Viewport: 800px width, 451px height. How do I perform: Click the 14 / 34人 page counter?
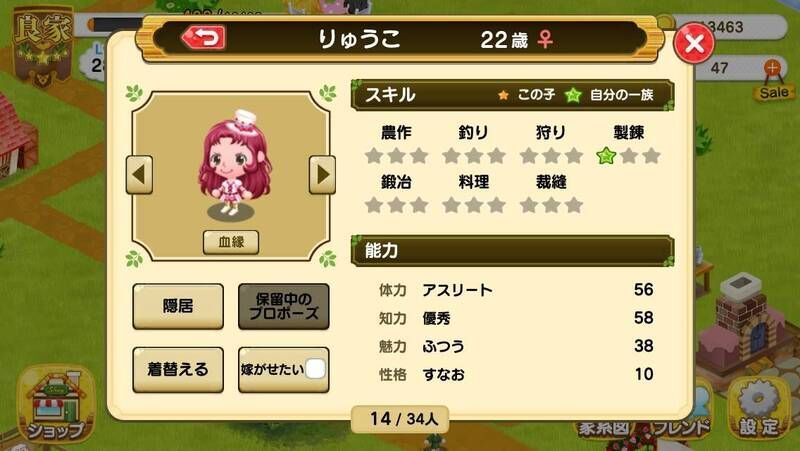tap(400, 419)
